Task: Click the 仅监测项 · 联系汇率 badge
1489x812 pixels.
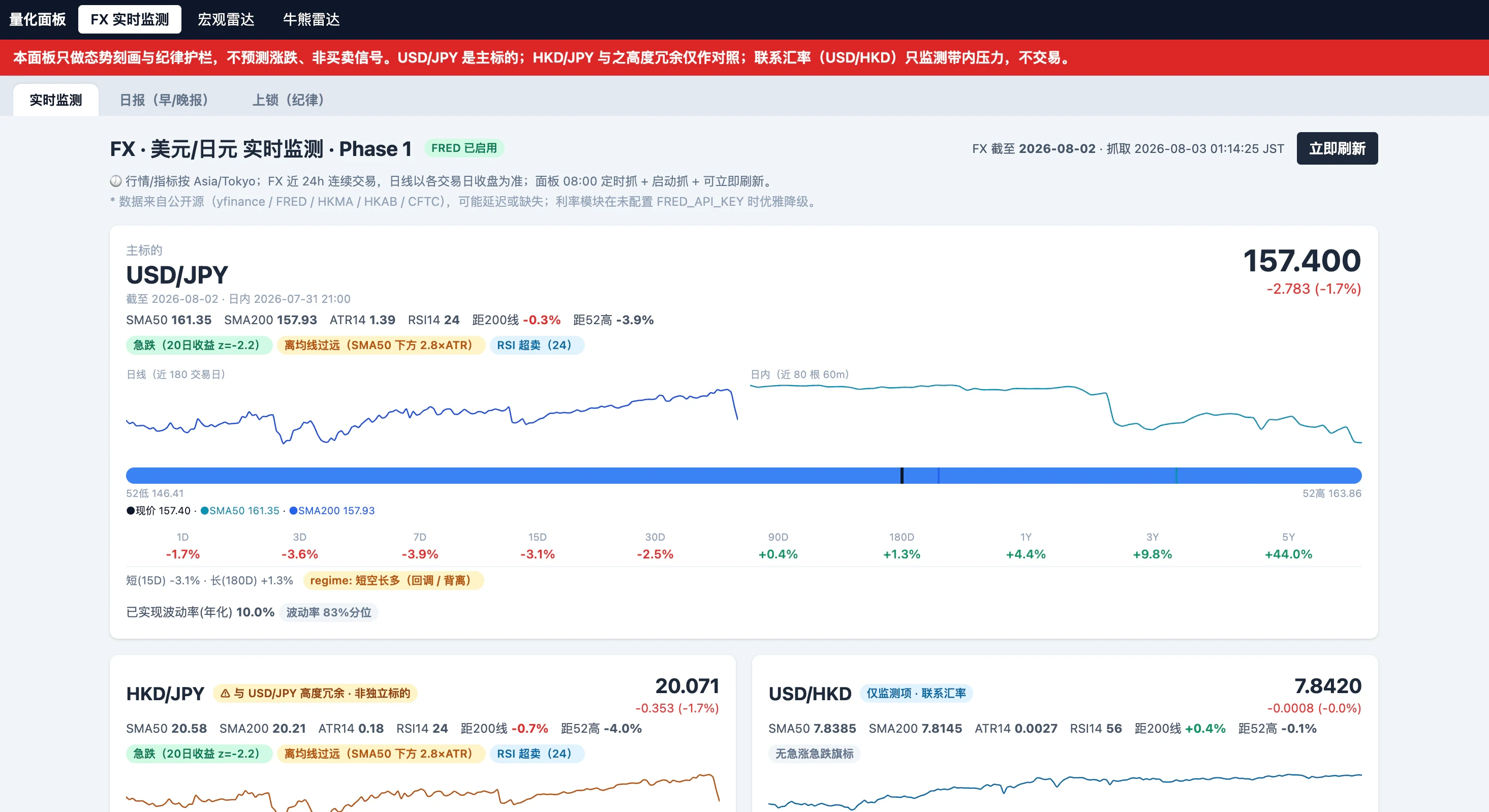Action: [916, 693]
